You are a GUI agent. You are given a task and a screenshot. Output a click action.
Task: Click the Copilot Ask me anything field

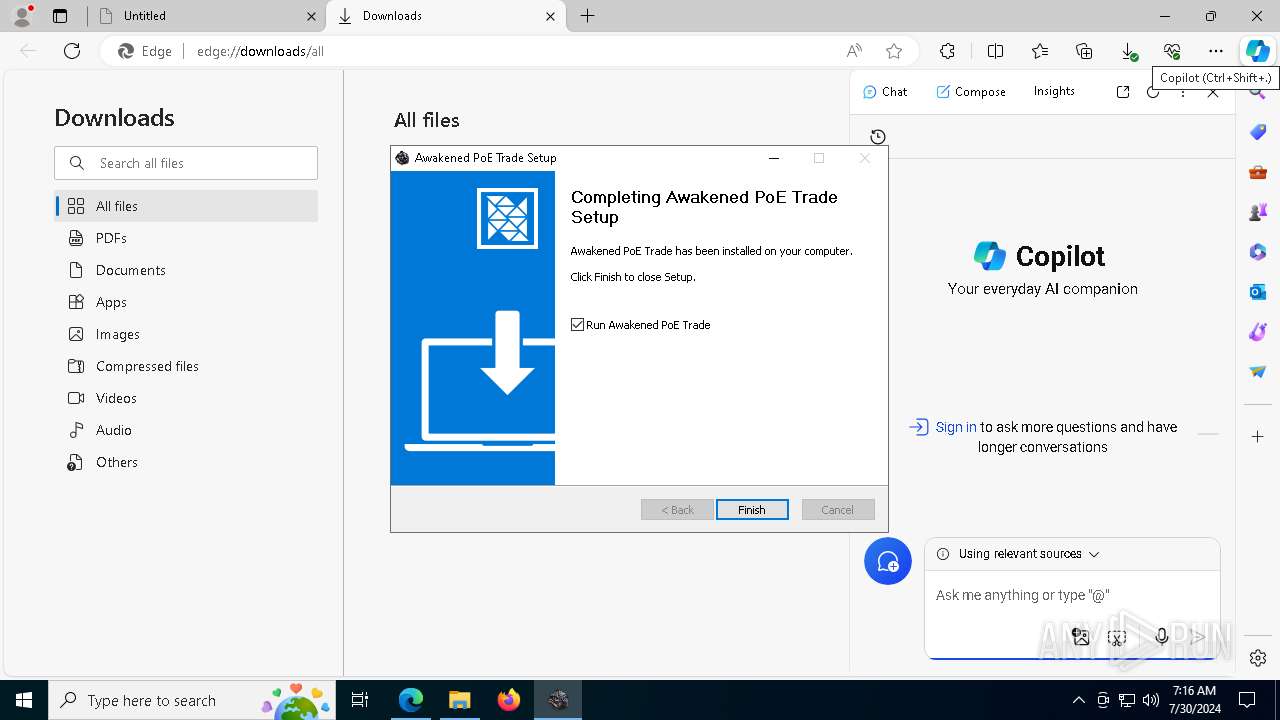1072,595
